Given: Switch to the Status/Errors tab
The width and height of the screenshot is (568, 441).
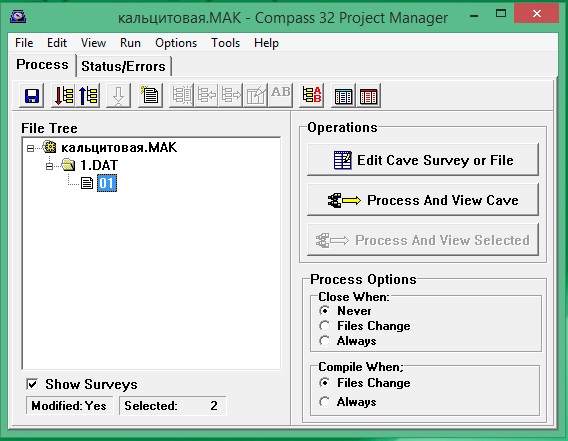Looking at the screenshot, I should [123, 66].
